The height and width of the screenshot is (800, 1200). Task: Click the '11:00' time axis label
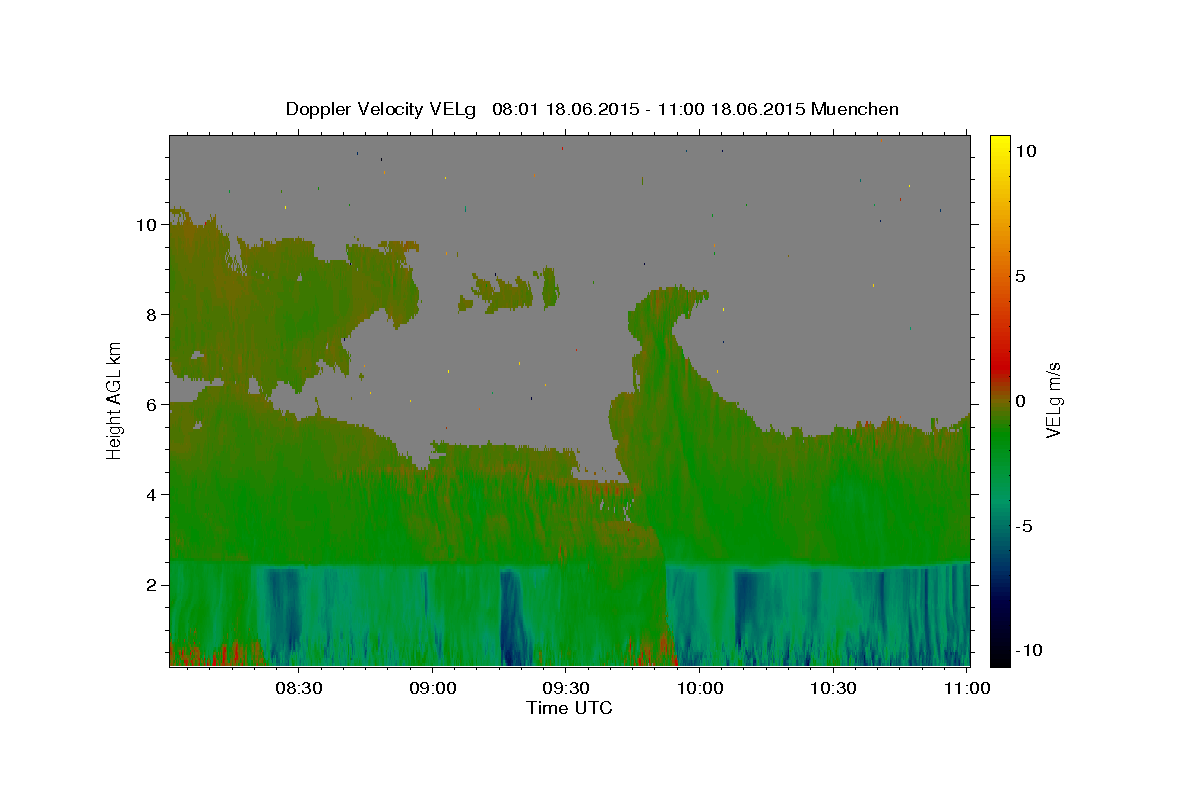(x=966, y=688)
